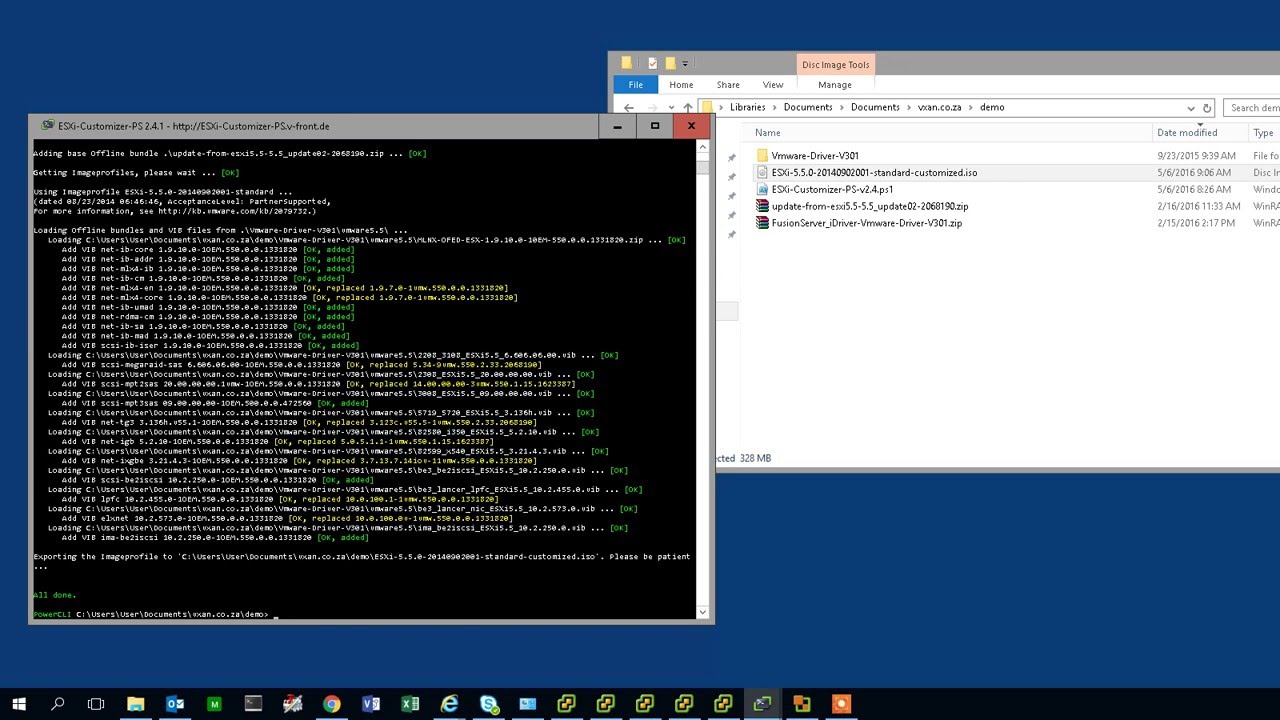
Task: Navigate to Libraries in breadcrumb
Action: pos(747,108)
